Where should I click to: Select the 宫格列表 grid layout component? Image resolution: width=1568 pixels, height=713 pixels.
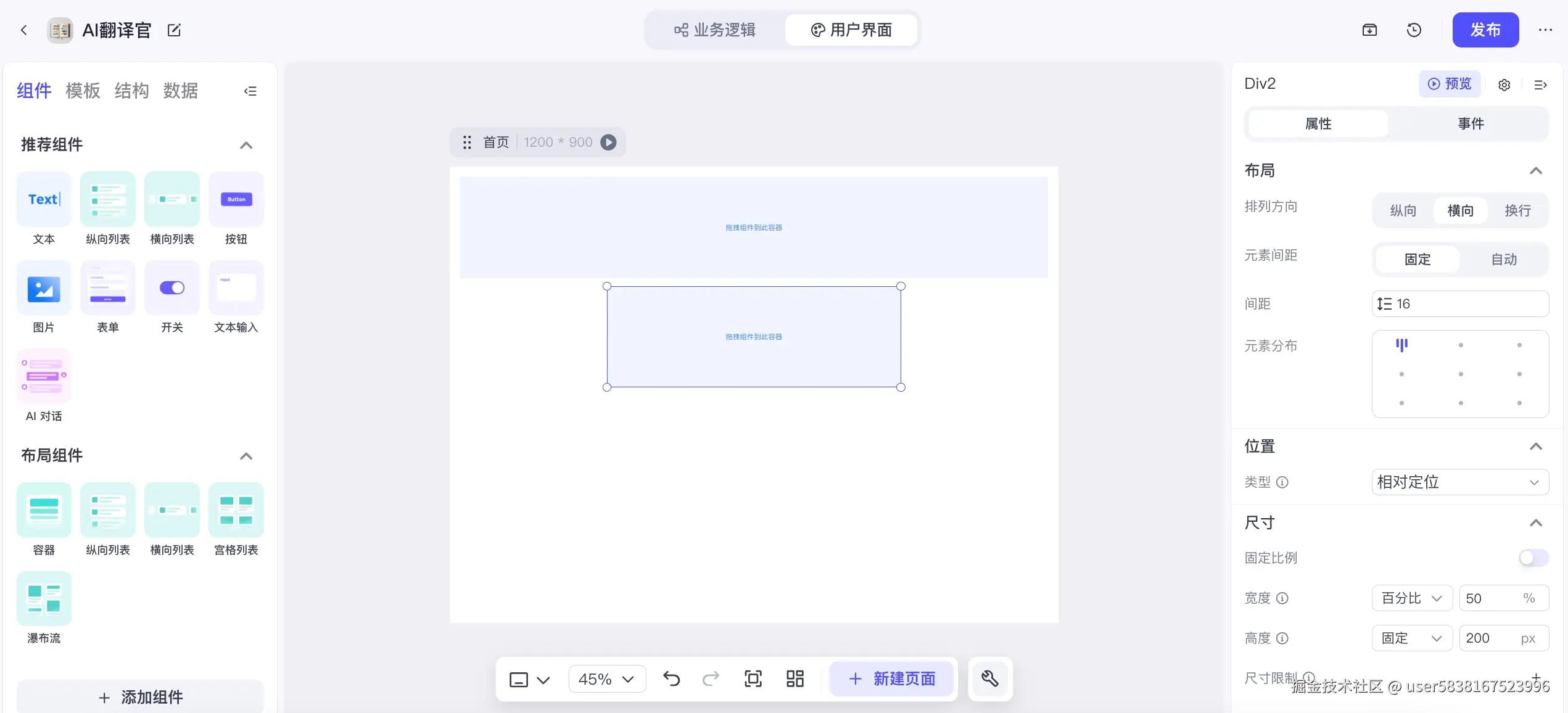pos(236,521)
